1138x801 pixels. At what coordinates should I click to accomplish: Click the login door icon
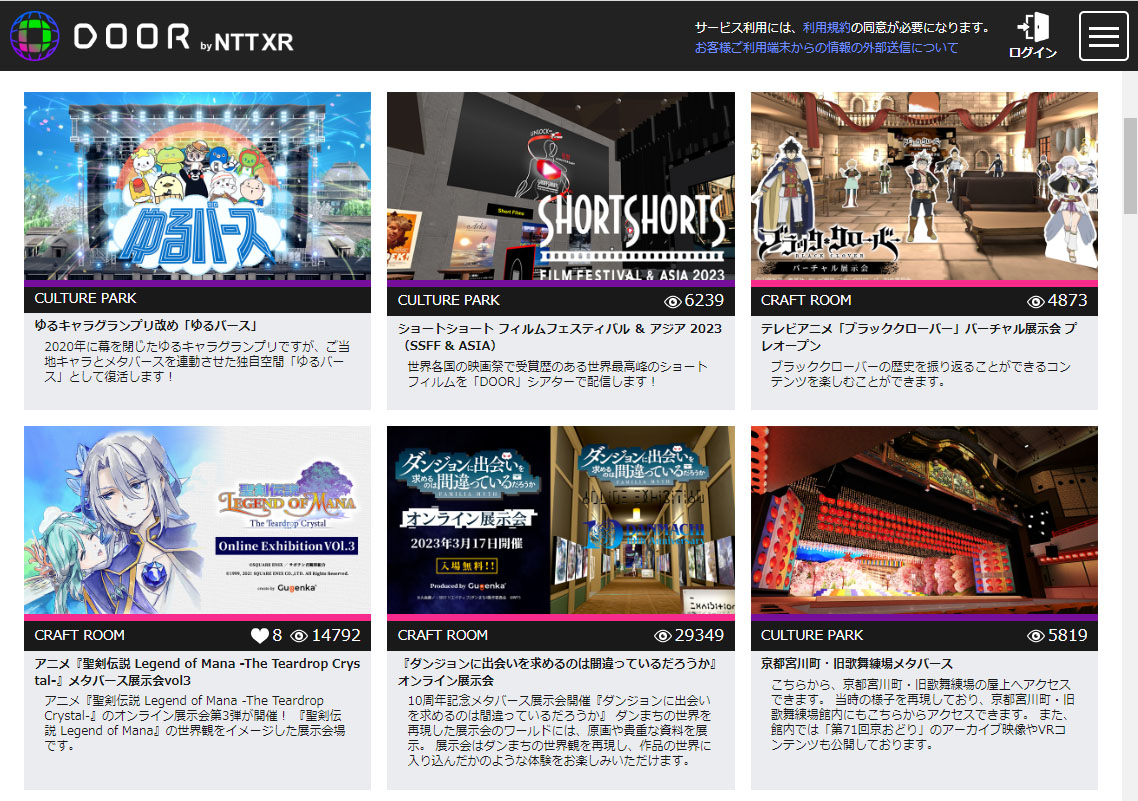pos(1033,28)
